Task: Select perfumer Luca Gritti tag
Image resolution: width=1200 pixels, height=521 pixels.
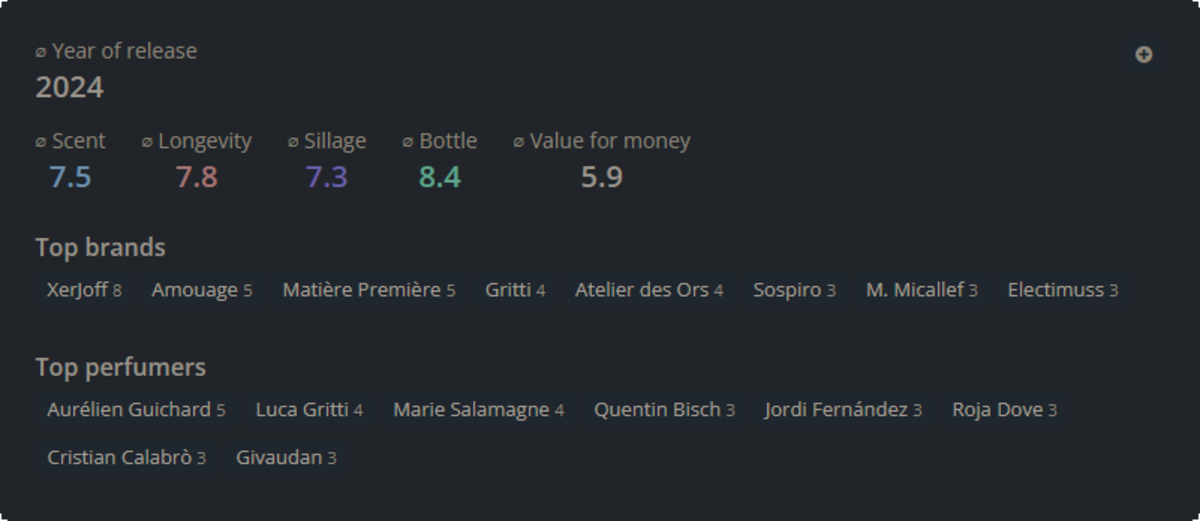Action: tap(309, 410)
